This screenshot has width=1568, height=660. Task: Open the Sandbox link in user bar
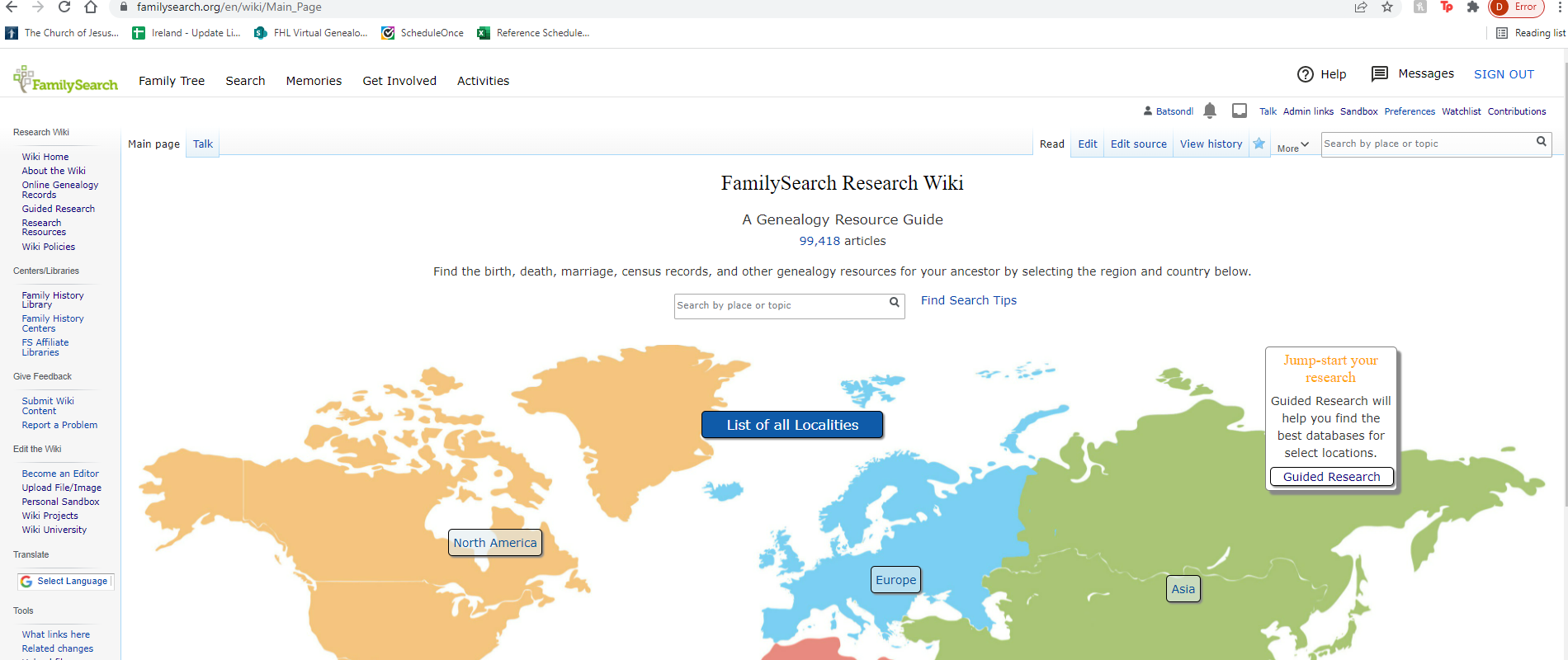tap(1358, 111)
